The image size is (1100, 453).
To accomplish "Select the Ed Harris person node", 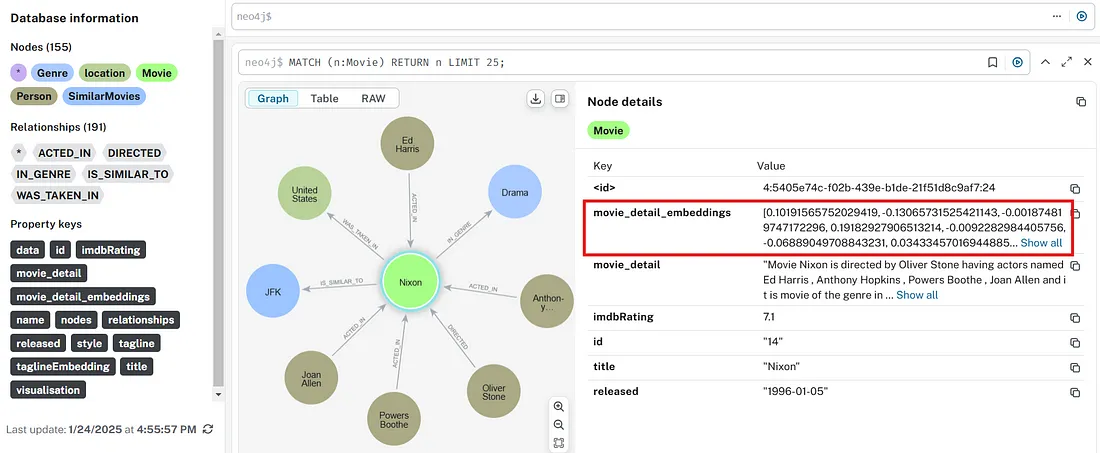I will click(x=407, y=144).
